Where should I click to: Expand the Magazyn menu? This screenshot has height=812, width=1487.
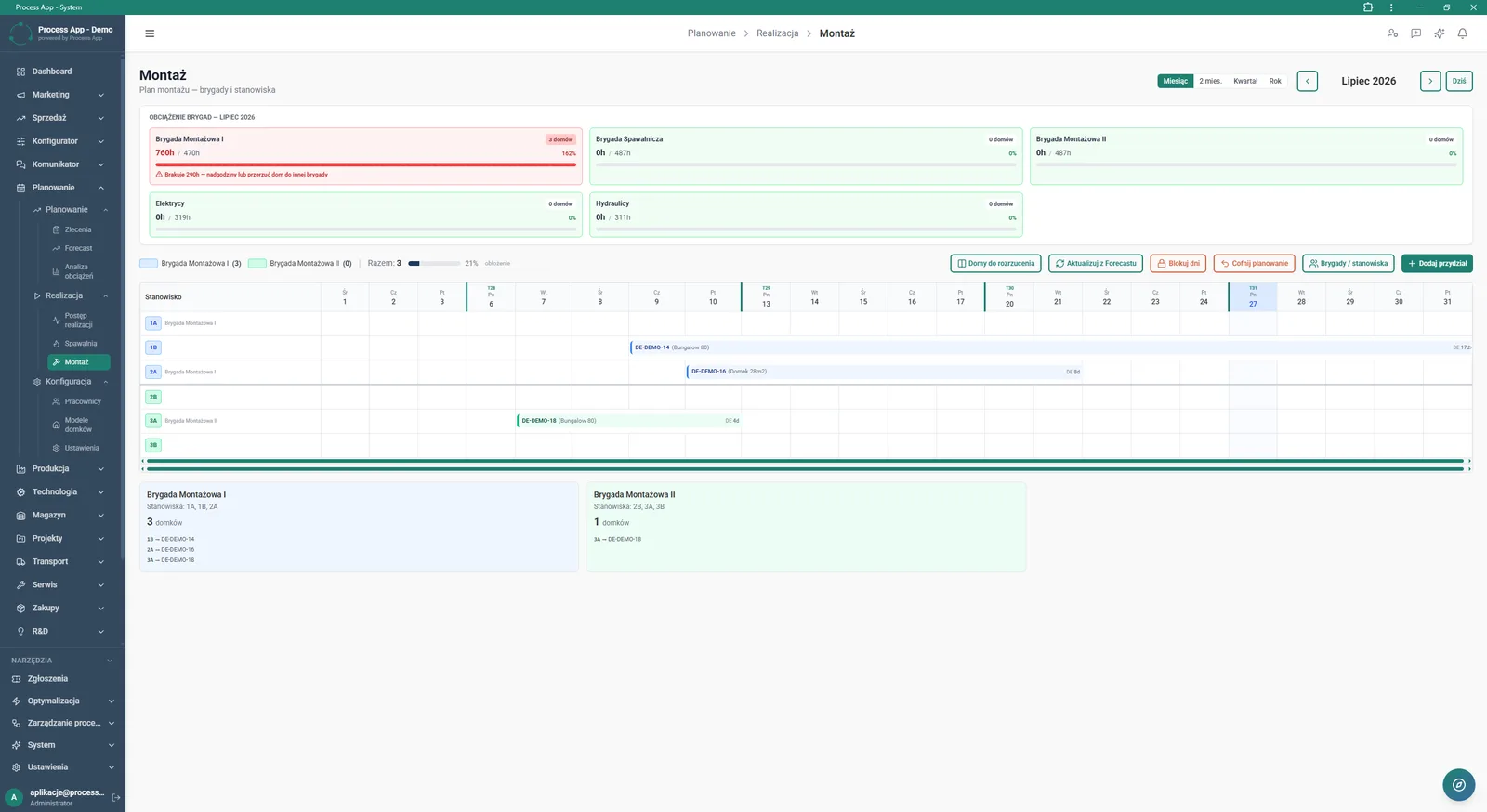point(62,516)
